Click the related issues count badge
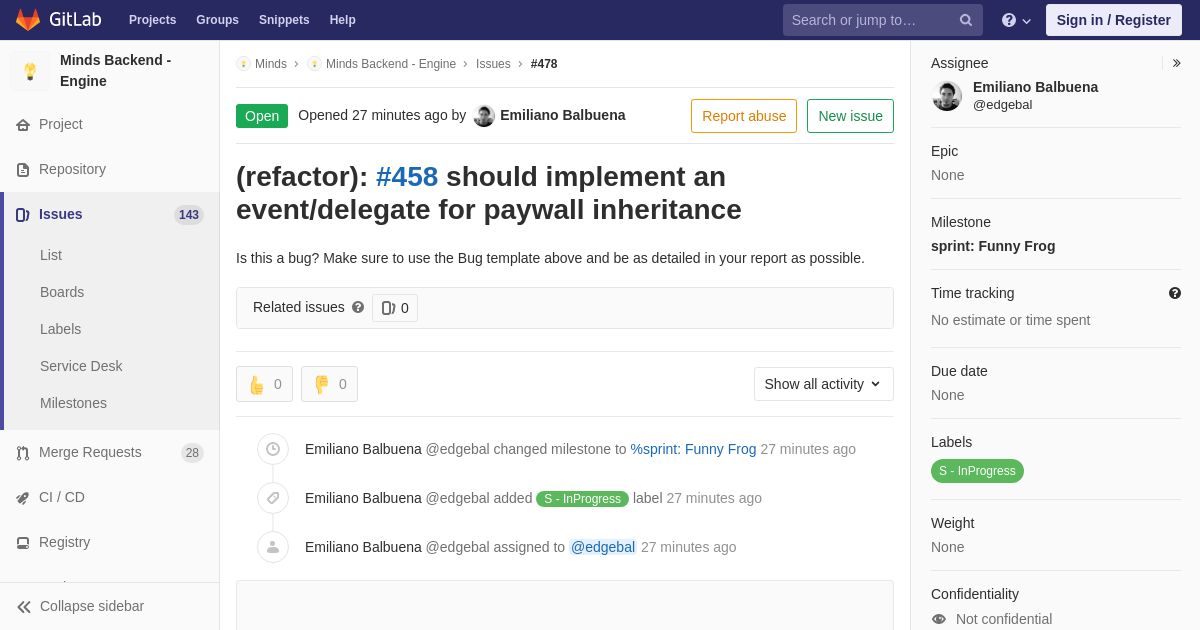The image size is (1200, 630). point(395,308)
